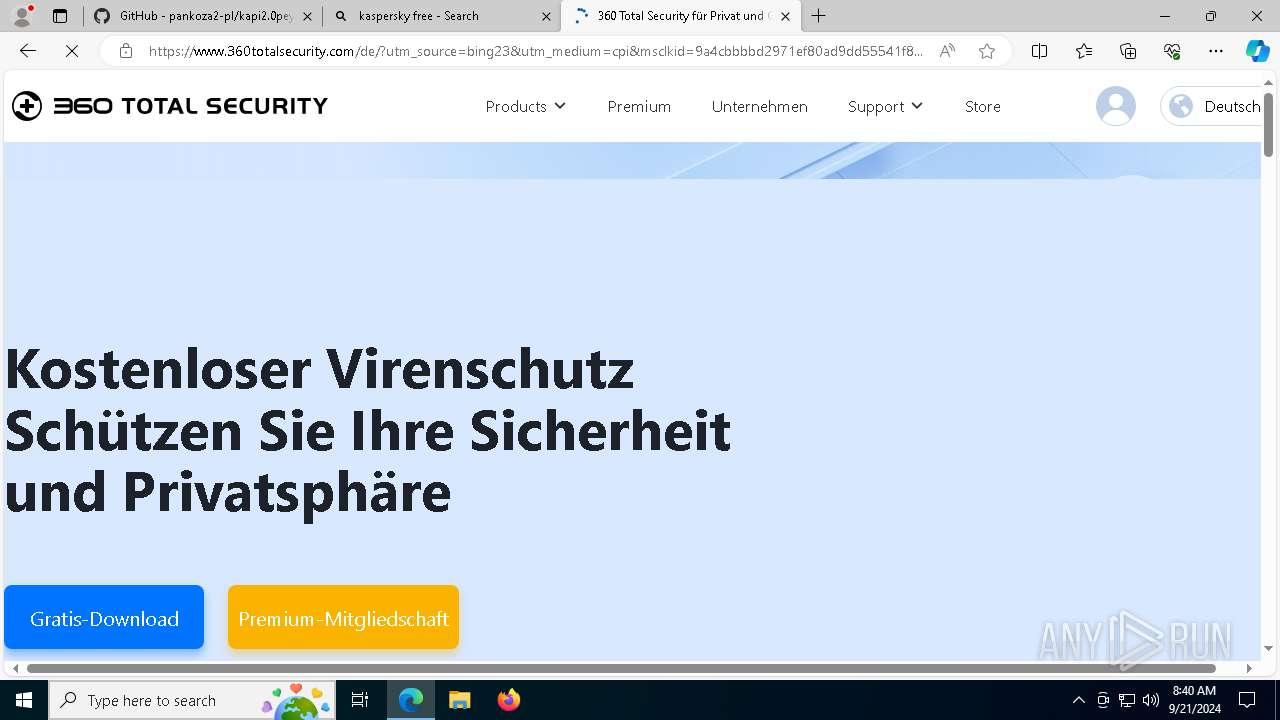The width and height of the screenshot is (1280, 720).
Task: Open Browser essentials heart icon
Action: tap(1172, 51)
